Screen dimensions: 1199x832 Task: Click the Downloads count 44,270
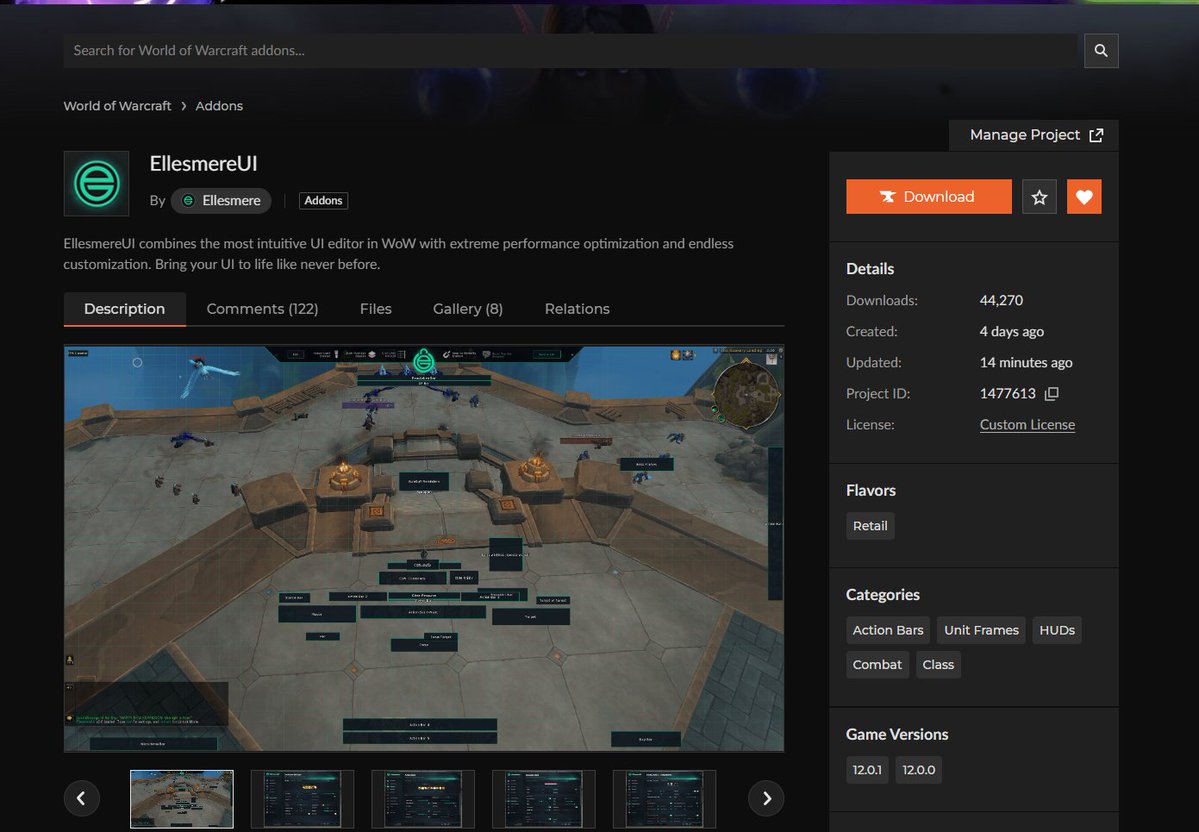pyautogui.click(x=1001, y=301)
